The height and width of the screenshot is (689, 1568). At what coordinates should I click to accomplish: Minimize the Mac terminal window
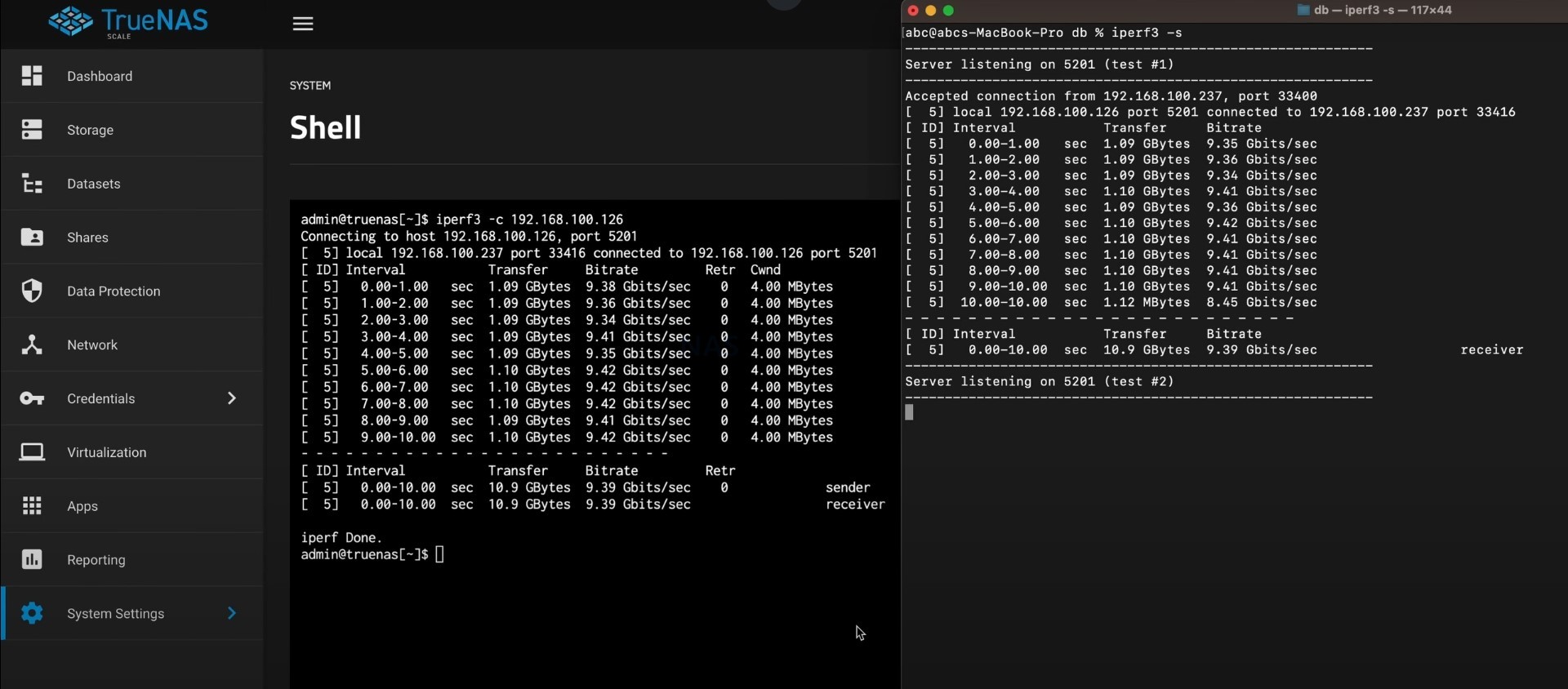930,11
